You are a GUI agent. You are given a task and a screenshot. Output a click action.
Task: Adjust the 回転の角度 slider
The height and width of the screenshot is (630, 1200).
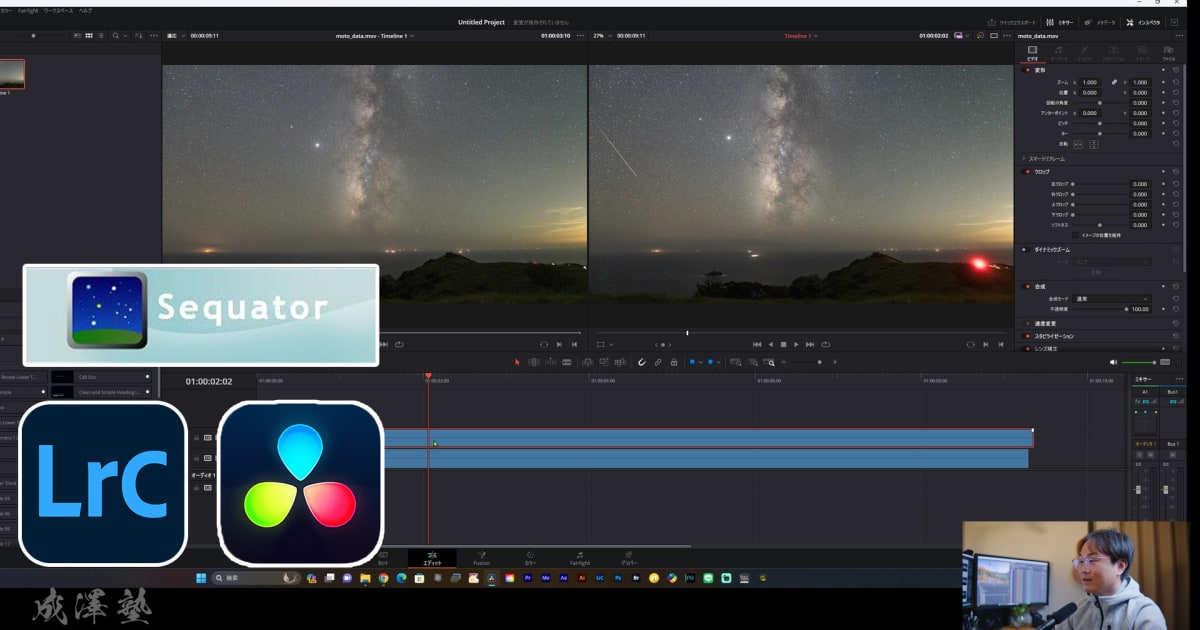[1100, 103]
